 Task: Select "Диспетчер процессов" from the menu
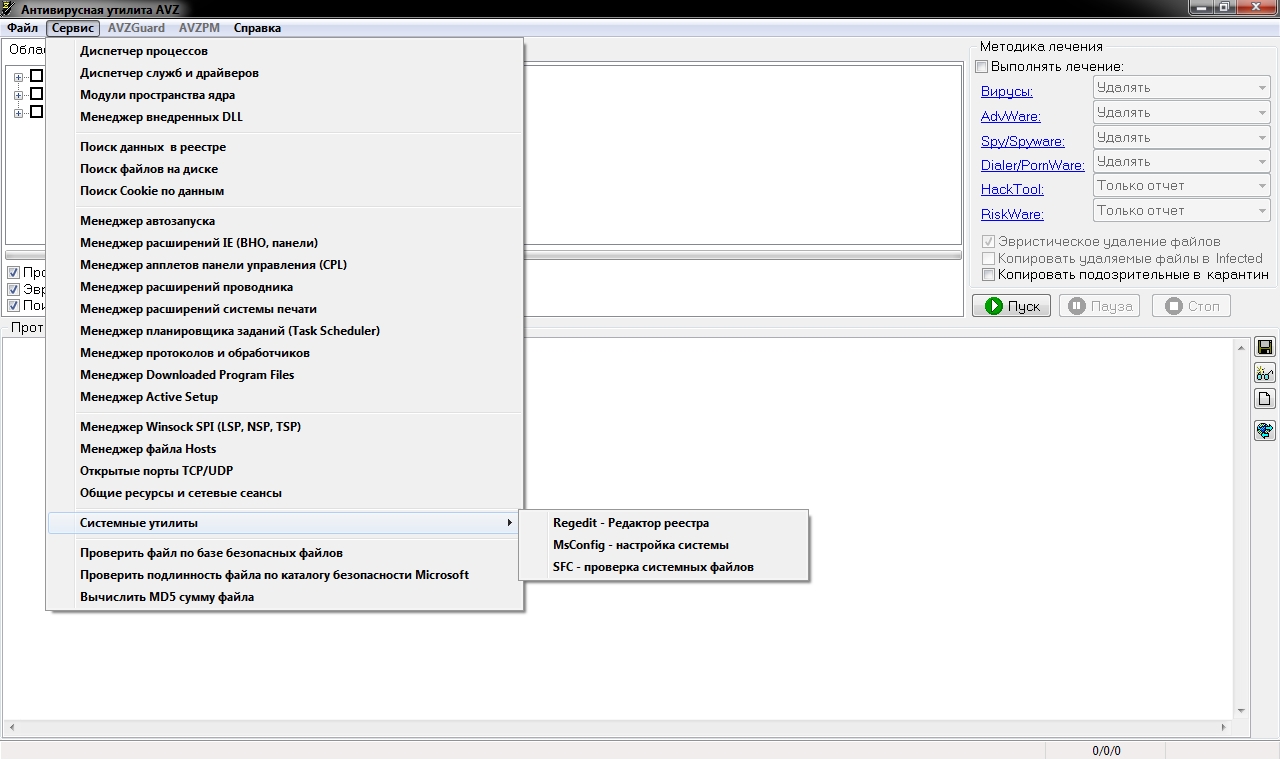285,51
